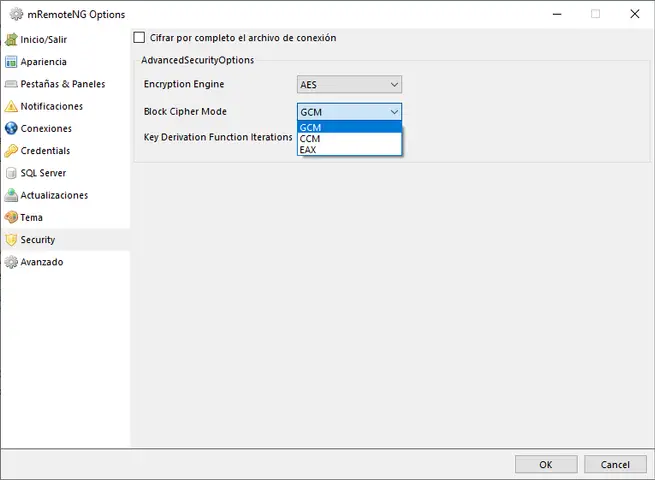Viewport: 655px width, 480px height.
Task: Click the Apariencia window icon
Action: pyautogui.click(x=11, y=62)
